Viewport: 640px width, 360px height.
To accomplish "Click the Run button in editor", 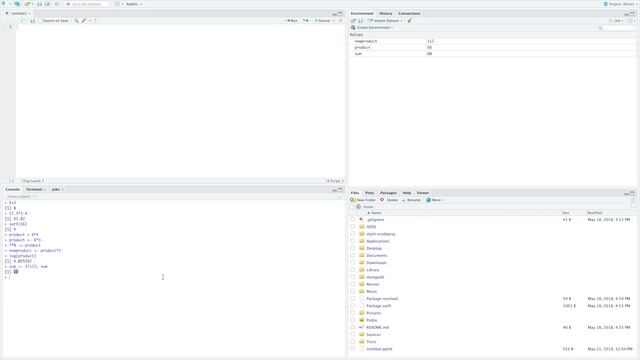I will click(x=292, y=20).
